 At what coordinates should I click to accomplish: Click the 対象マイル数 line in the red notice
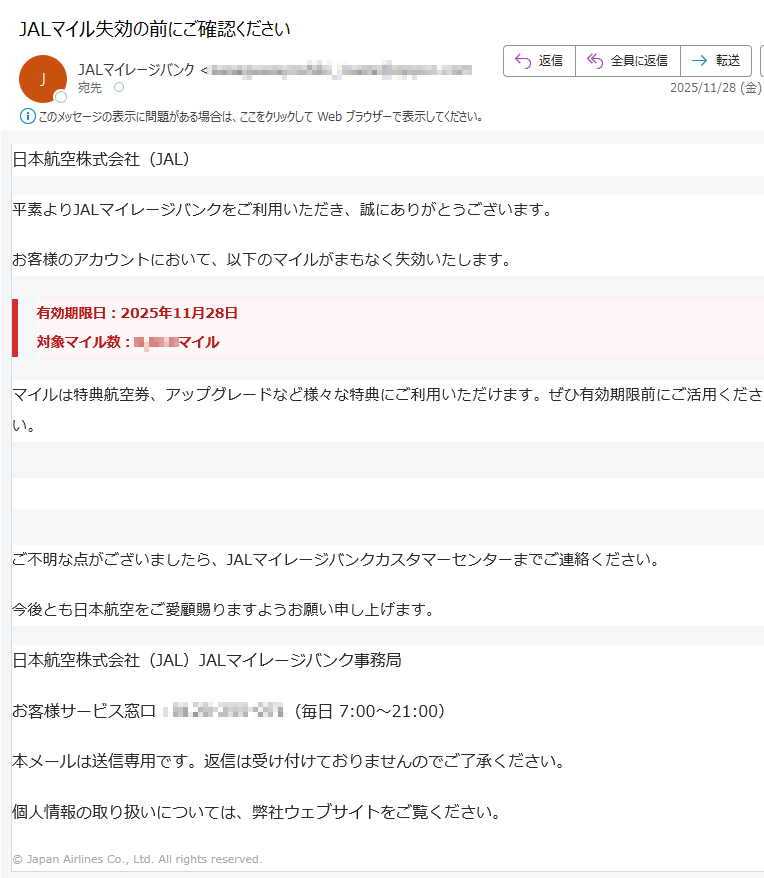pyautogui.click(x=127, y=342)
